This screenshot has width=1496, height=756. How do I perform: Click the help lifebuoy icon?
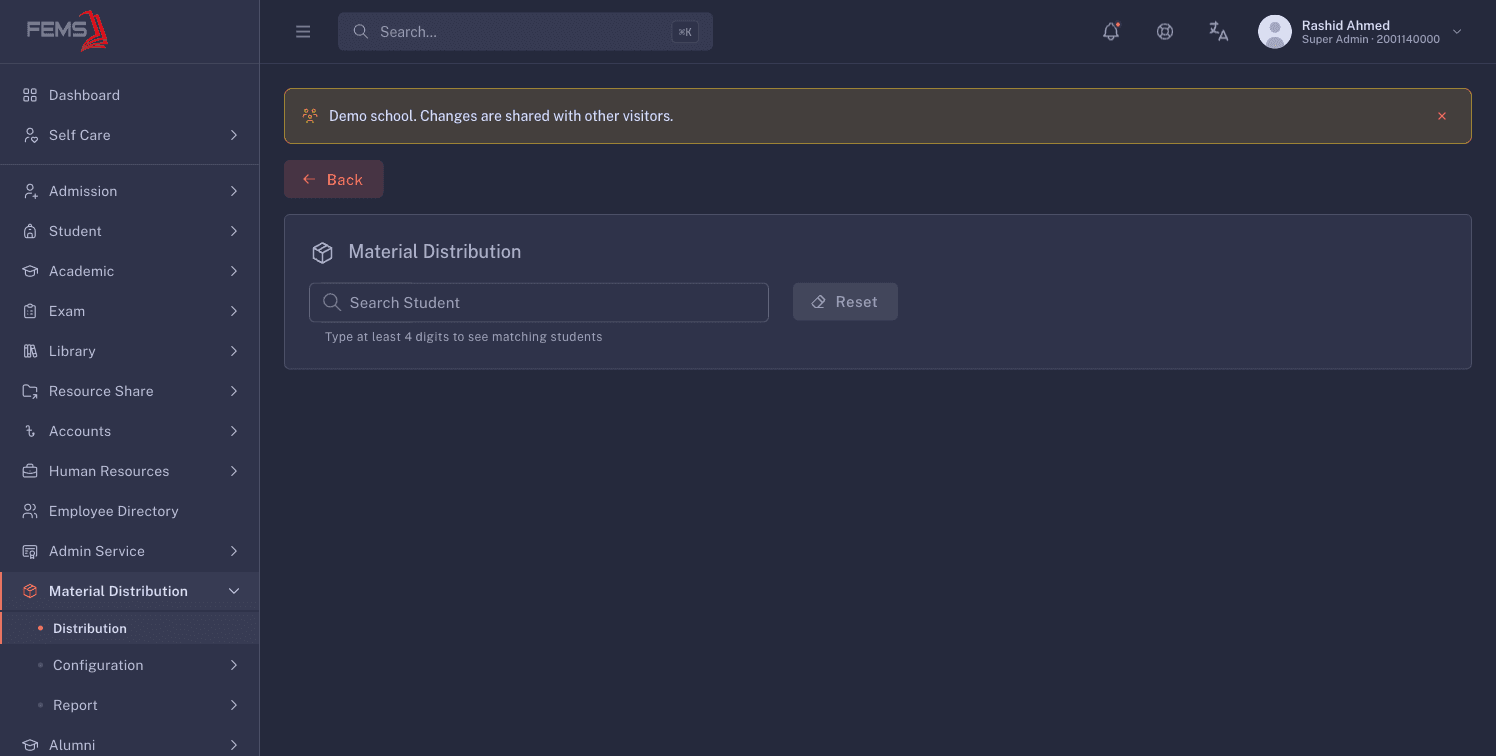click(x=1165, y=31)
